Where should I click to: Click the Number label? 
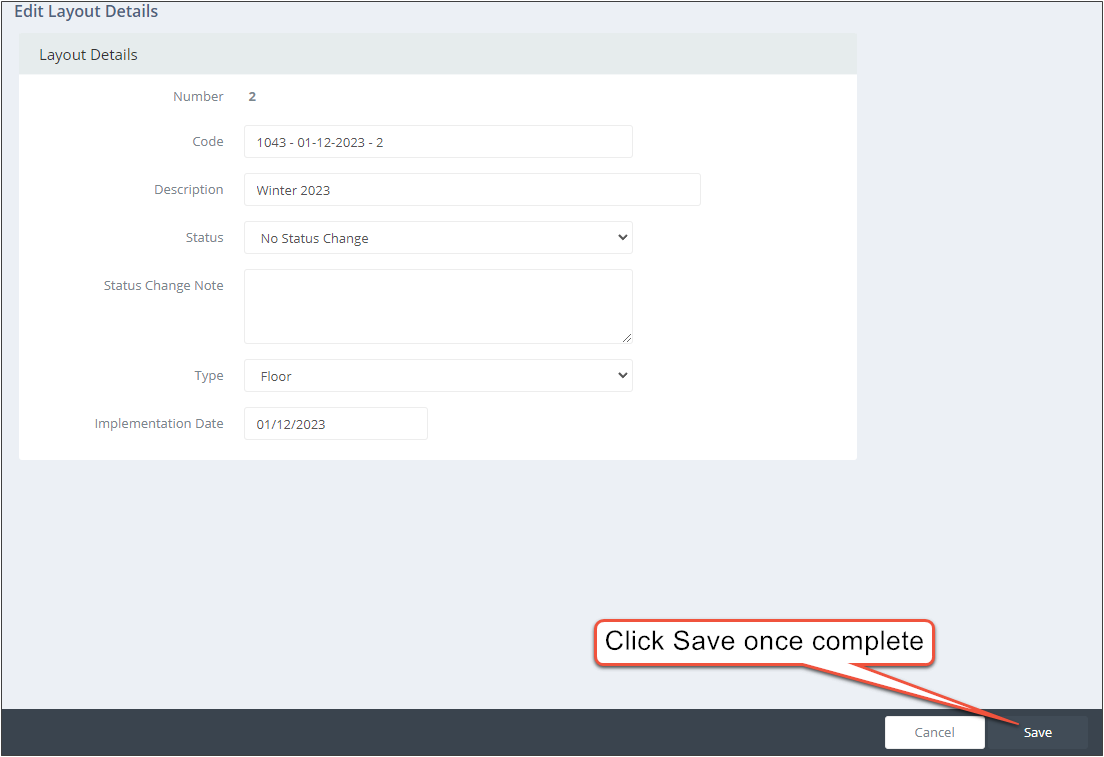point(198,96)
